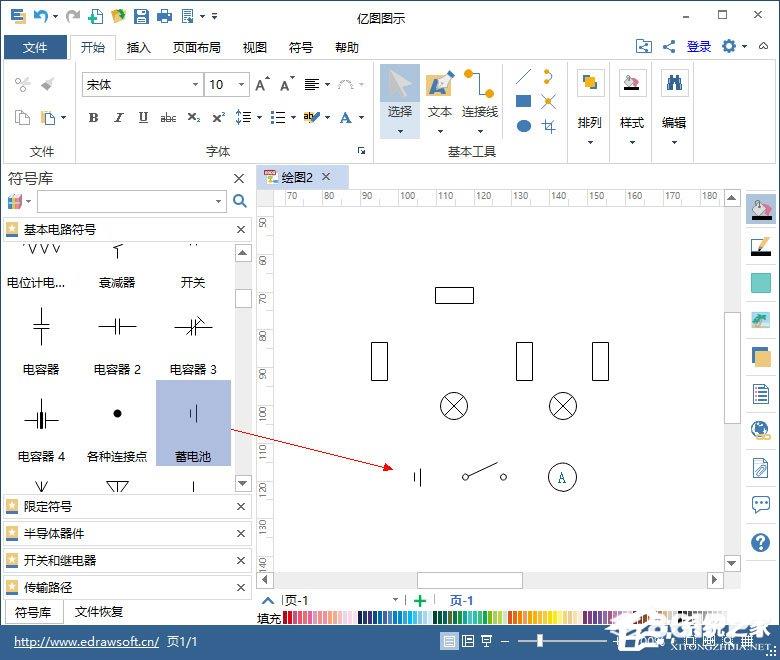
Task: Click the Format painter icon
Action: pos(48,85)
